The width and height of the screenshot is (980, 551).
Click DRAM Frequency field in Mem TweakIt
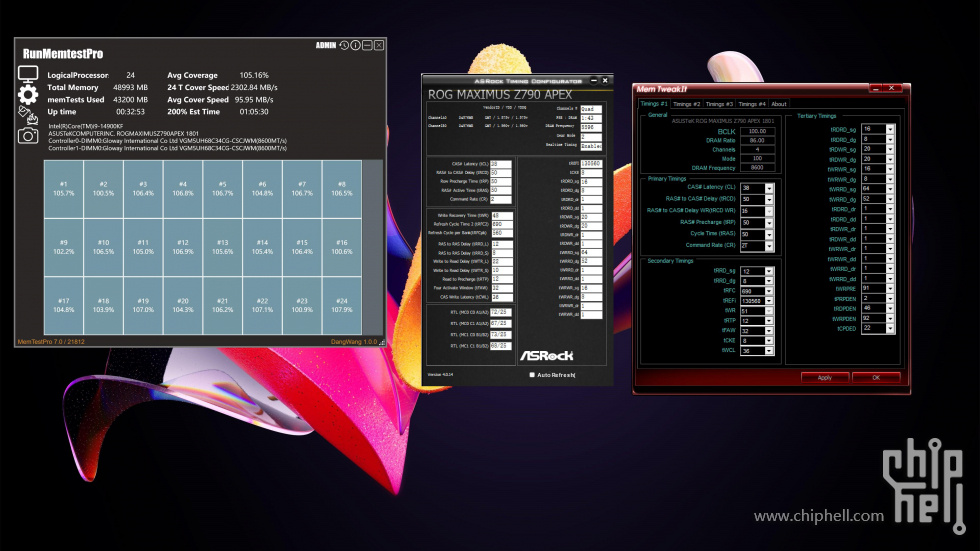[758, 168]
